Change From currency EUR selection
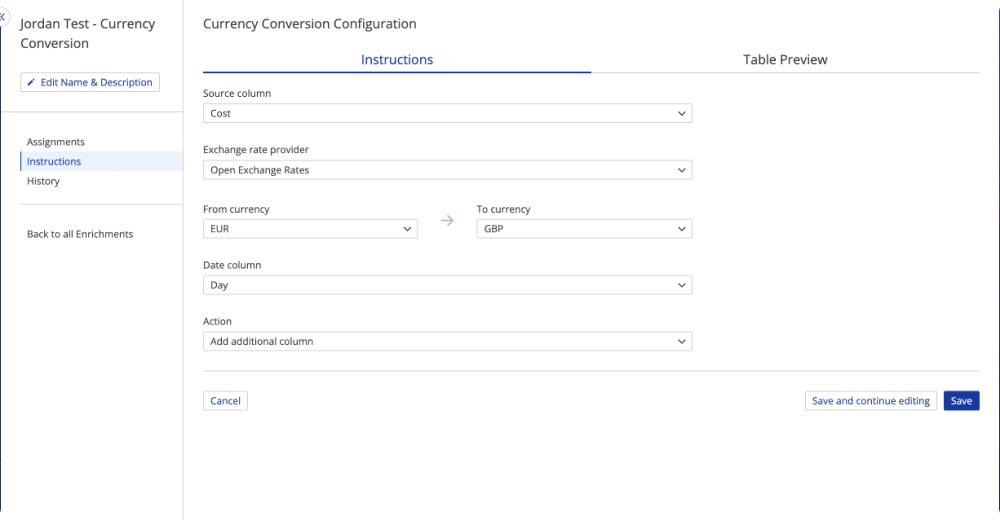This screenshot has height=520, width=1000. click(x=310, y=228)
